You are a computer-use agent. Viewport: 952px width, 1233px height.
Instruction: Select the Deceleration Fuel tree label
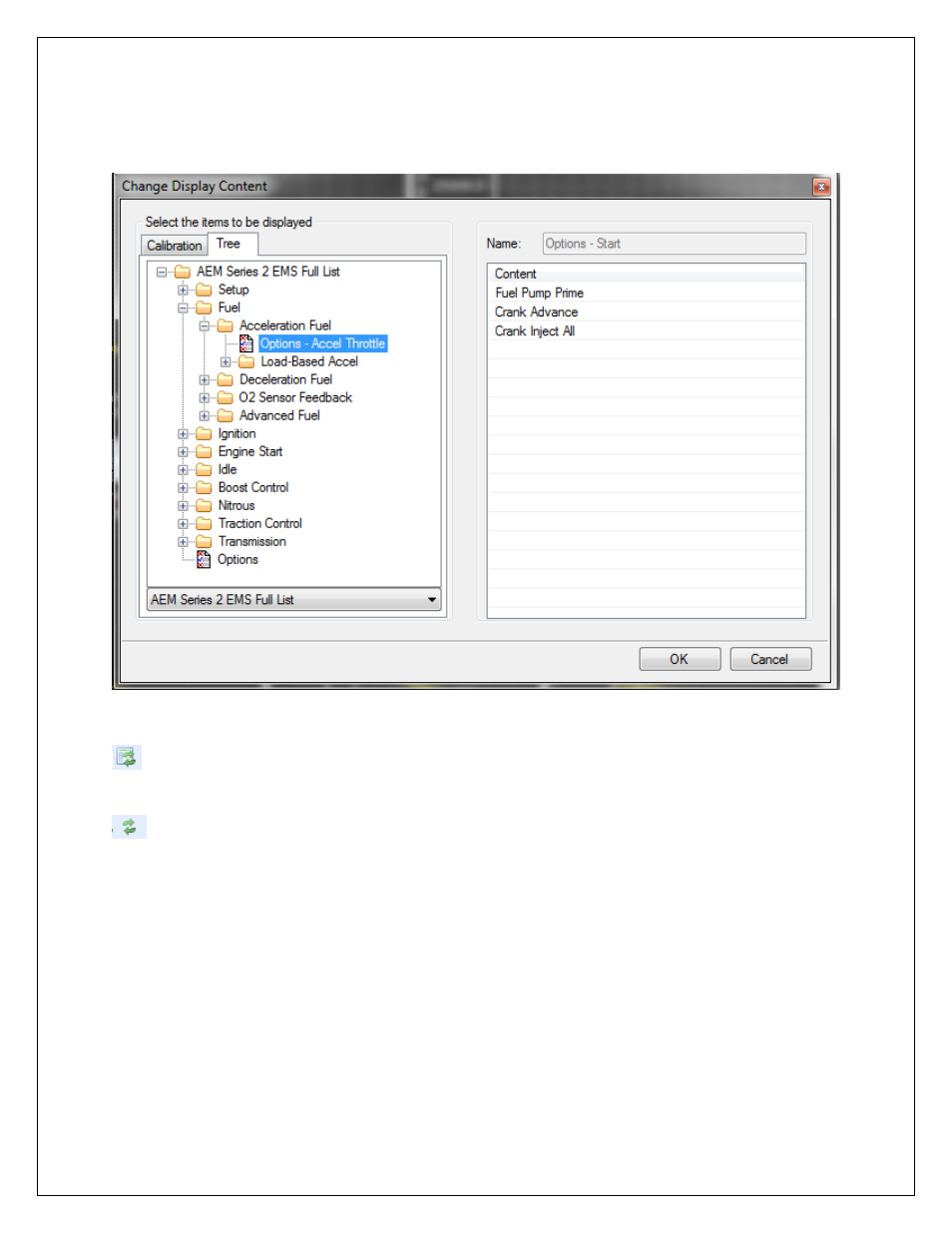pos(285,379)
